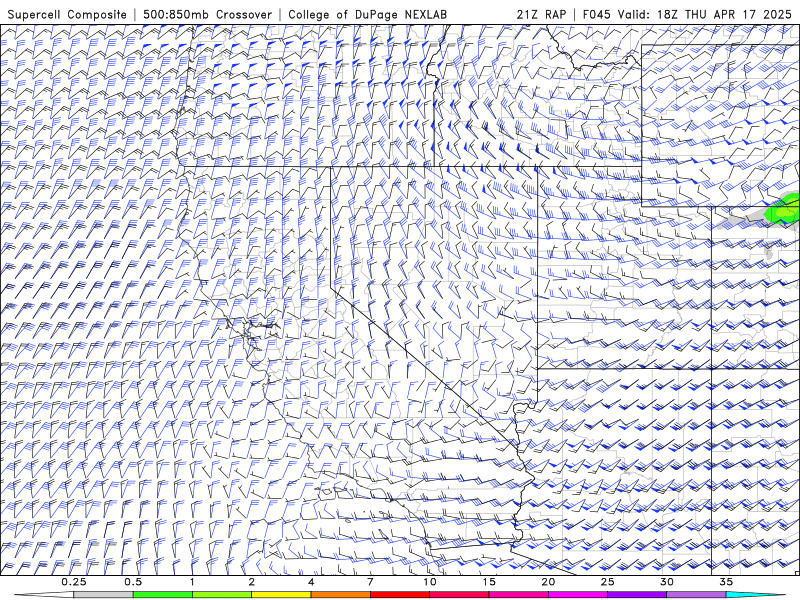Image resolution: width=800 pixels, height=600 pixels.
Task: Click the 'Supercell Composite' title text
Action: 67,14
